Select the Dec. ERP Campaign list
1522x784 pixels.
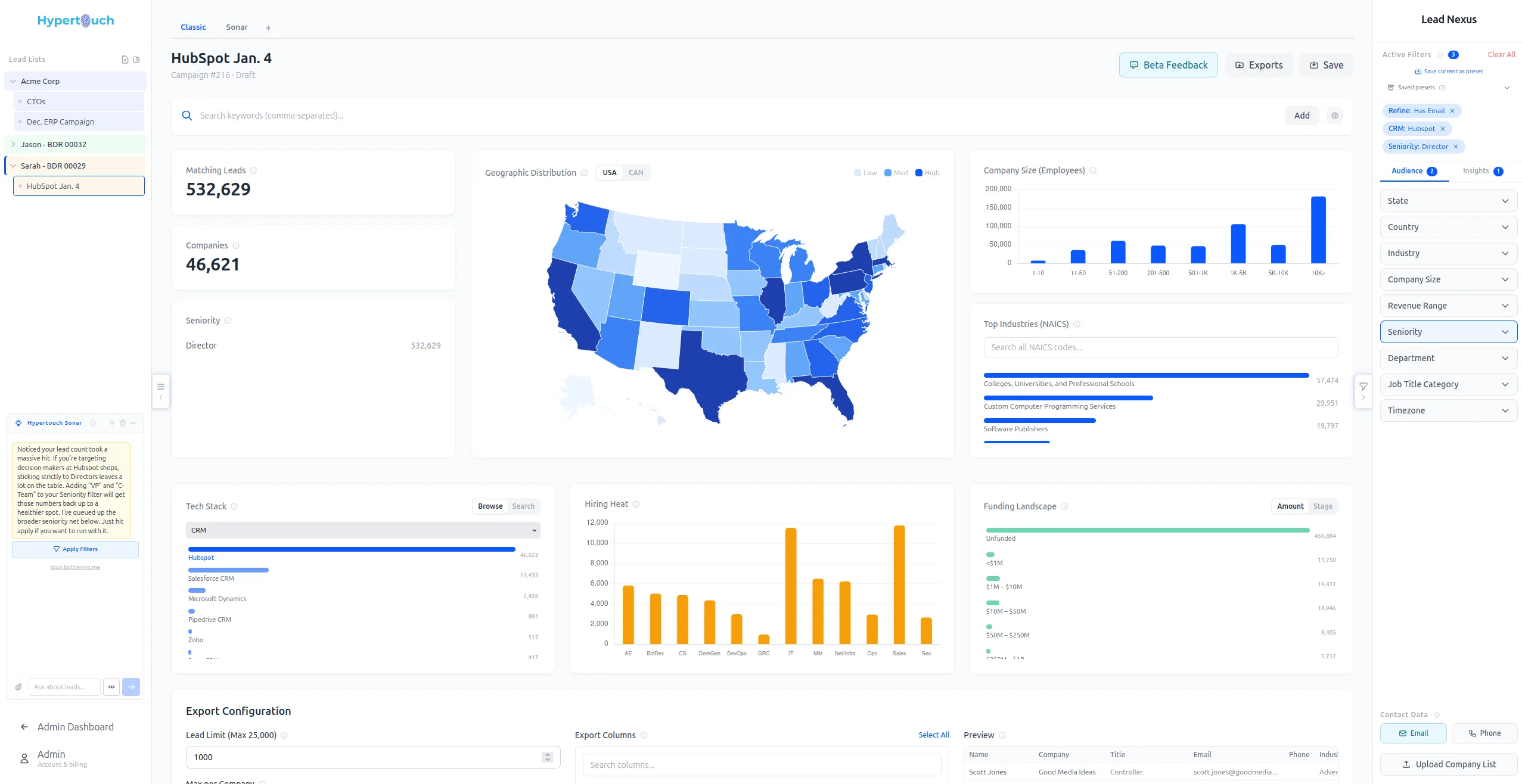pyautogui.click(x=79, y=122)
